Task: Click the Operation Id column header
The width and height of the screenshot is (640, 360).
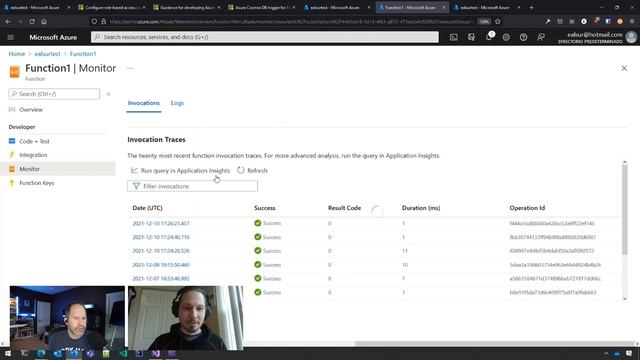Action: tap(527, 208)
